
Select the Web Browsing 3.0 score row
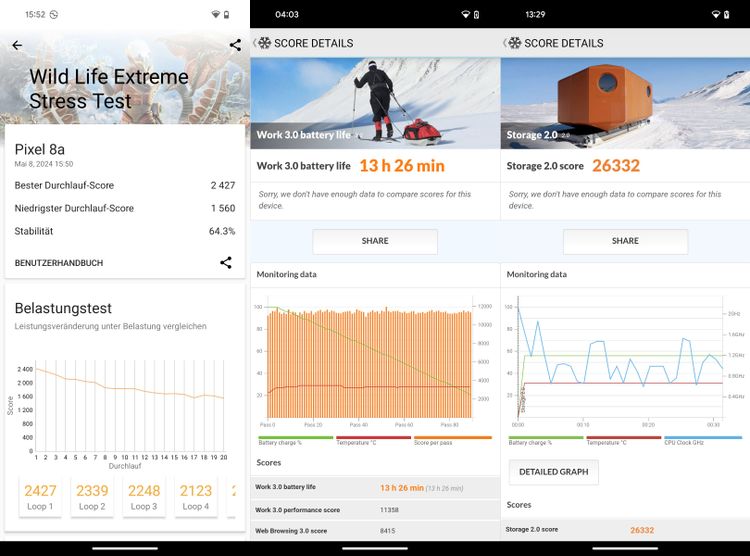[x=375, y=531]
